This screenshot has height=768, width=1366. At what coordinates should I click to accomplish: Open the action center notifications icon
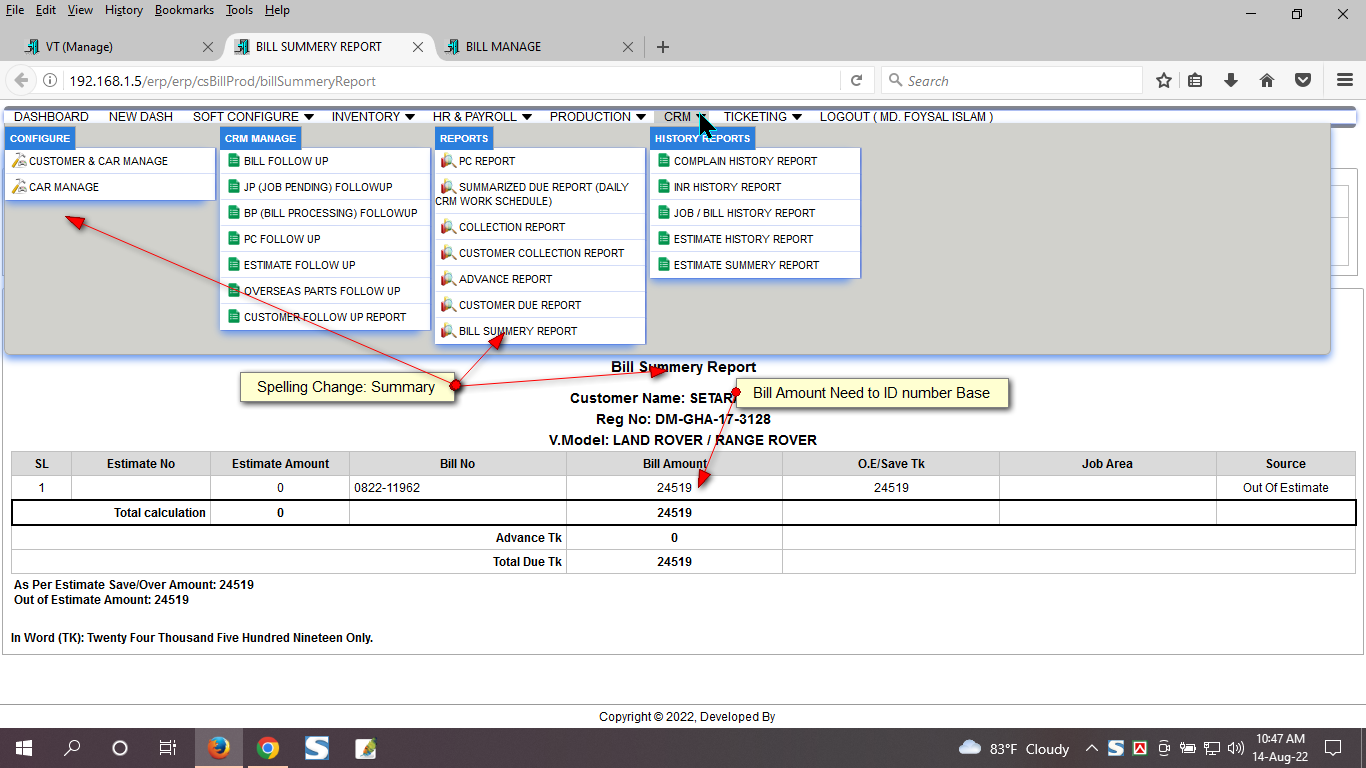point(1333,748)
